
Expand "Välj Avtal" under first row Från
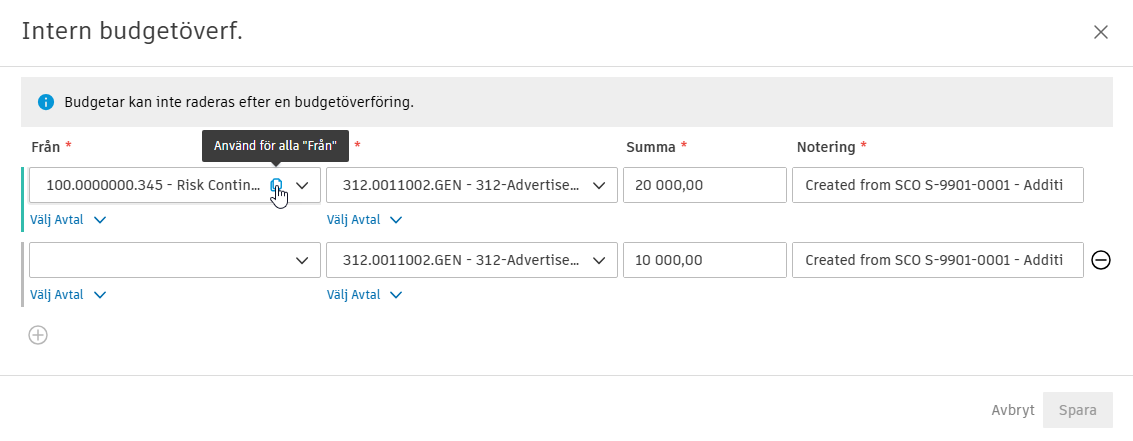point(67,220)
